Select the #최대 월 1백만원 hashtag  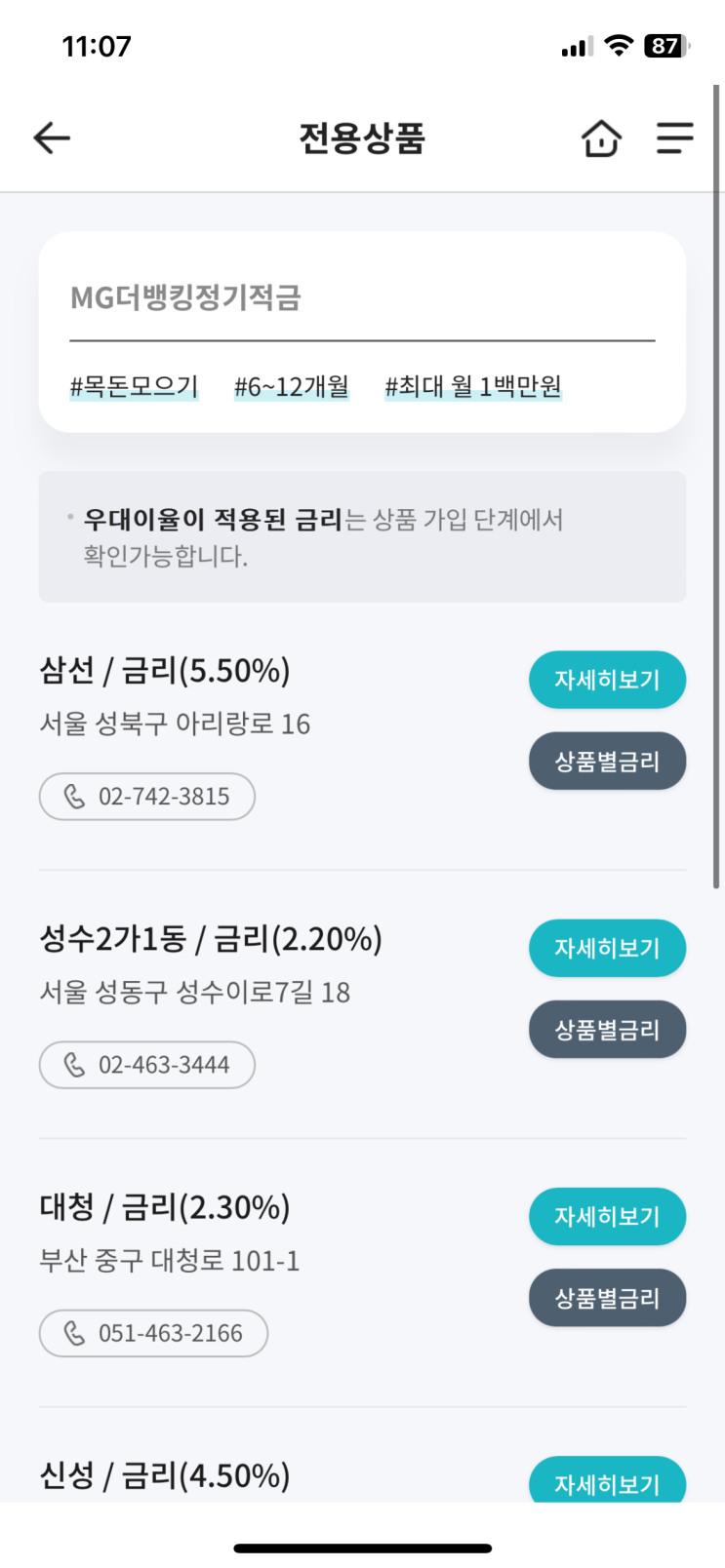[x=473, y=387]
